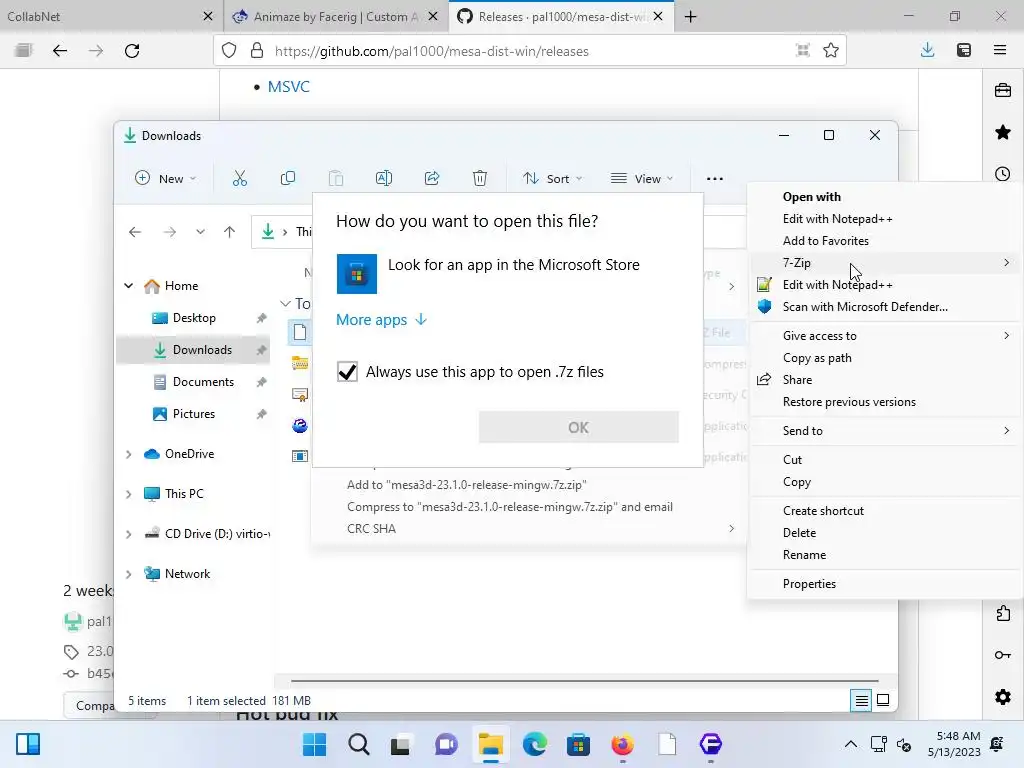Click the Firefox address bar

pyautogui.click(x=529, y=51)
